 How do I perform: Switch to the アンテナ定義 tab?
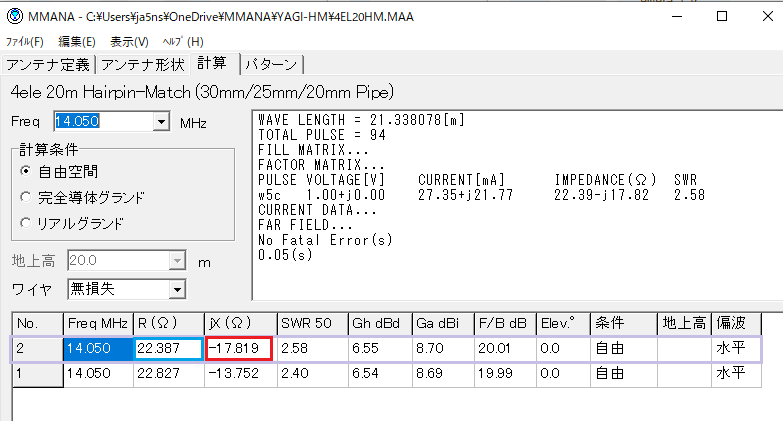[49, 65]
